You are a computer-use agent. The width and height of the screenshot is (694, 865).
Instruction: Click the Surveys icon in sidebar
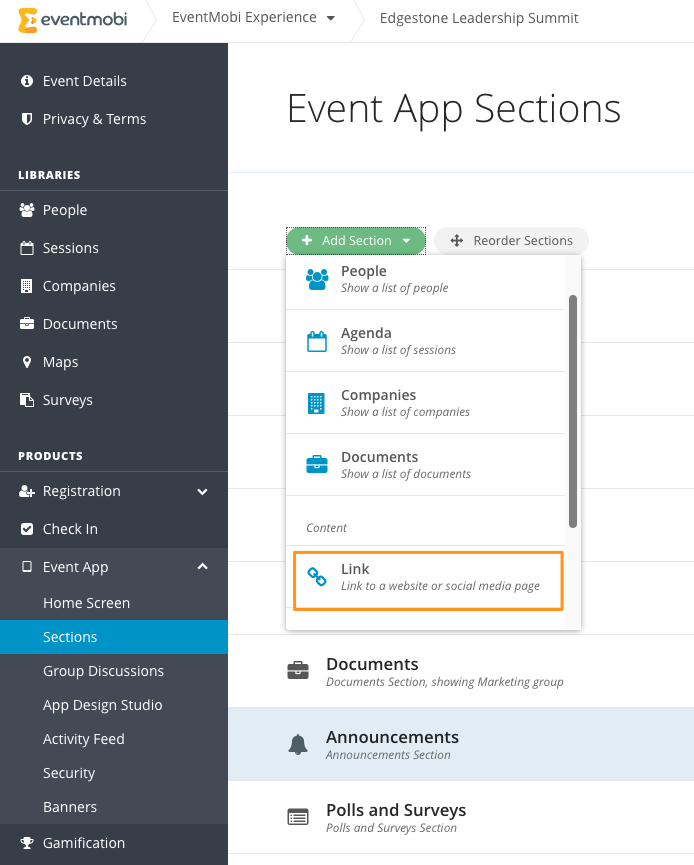26,400
